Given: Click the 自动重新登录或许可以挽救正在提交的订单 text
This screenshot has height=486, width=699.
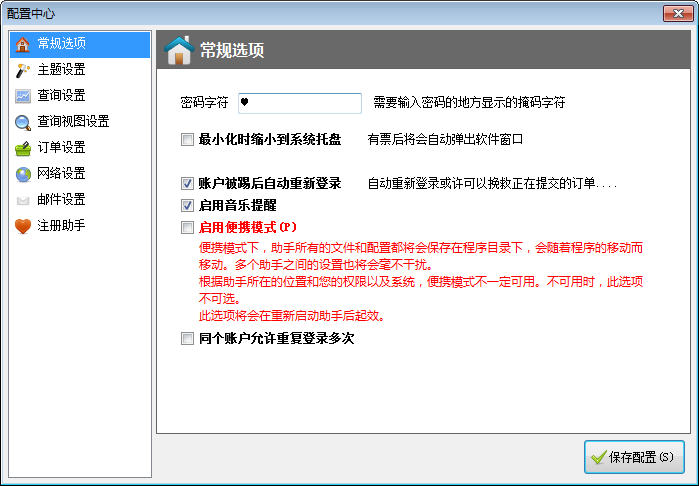Looking at the screenshot, I should coord(492,183).
